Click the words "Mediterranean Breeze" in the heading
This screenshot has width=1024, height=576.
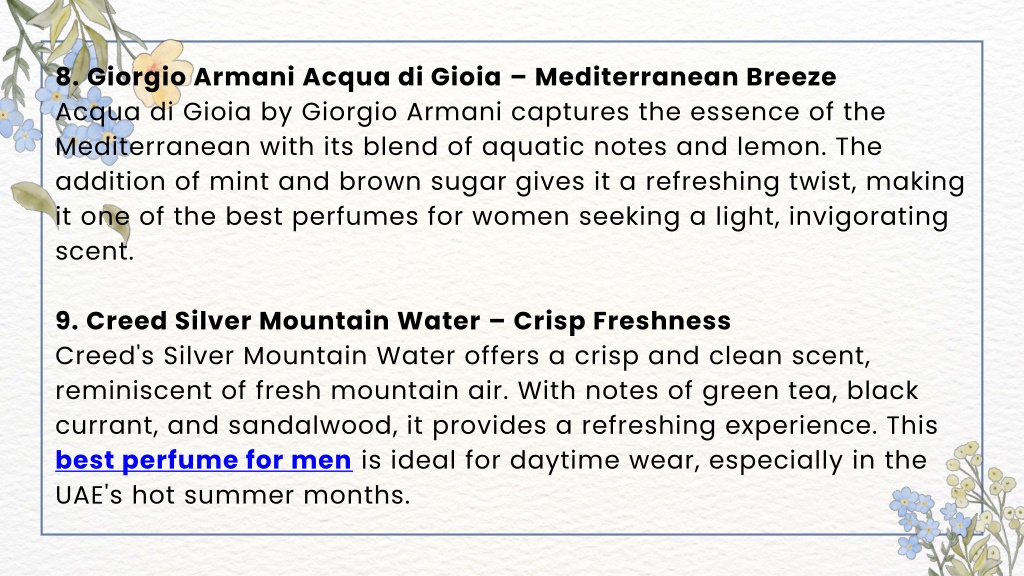tap(685, 77)
